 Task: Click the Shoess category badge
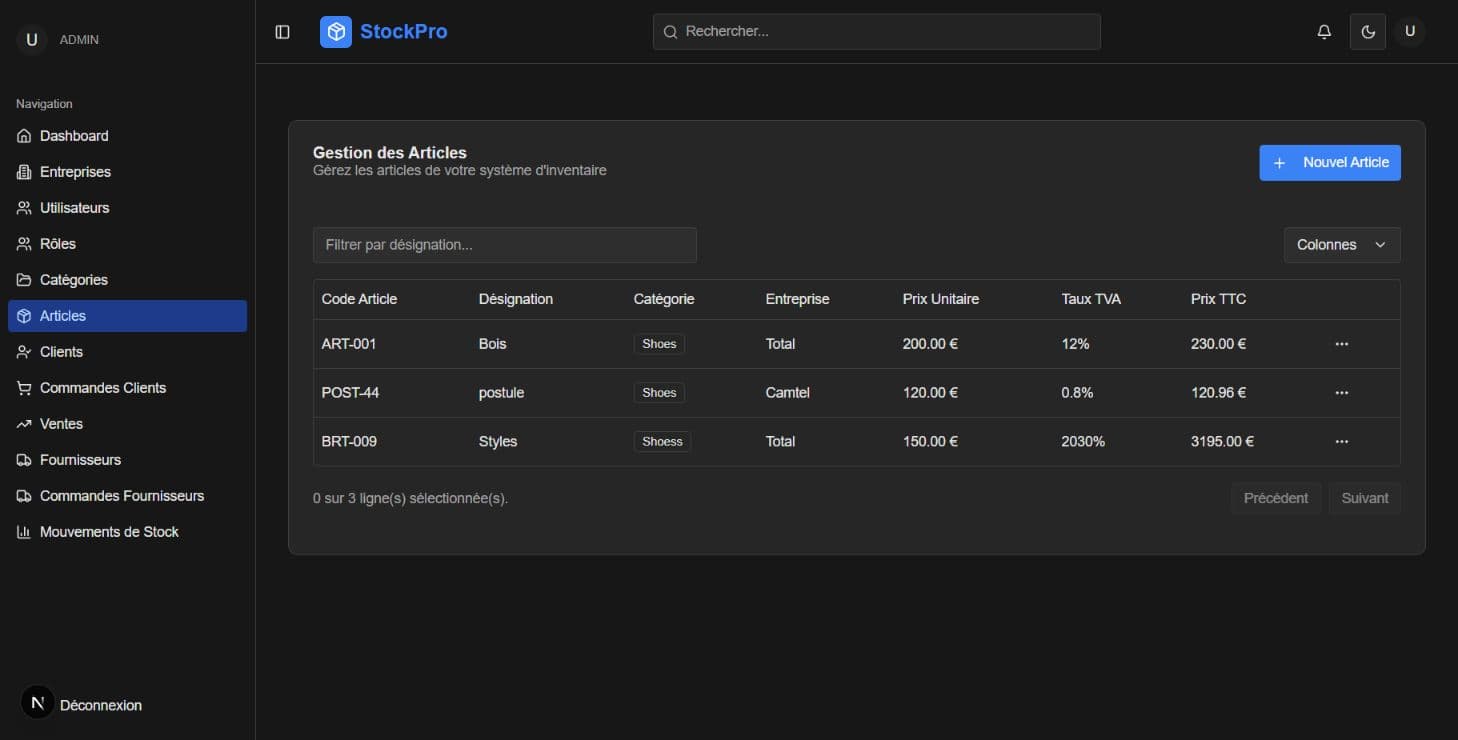662,441
